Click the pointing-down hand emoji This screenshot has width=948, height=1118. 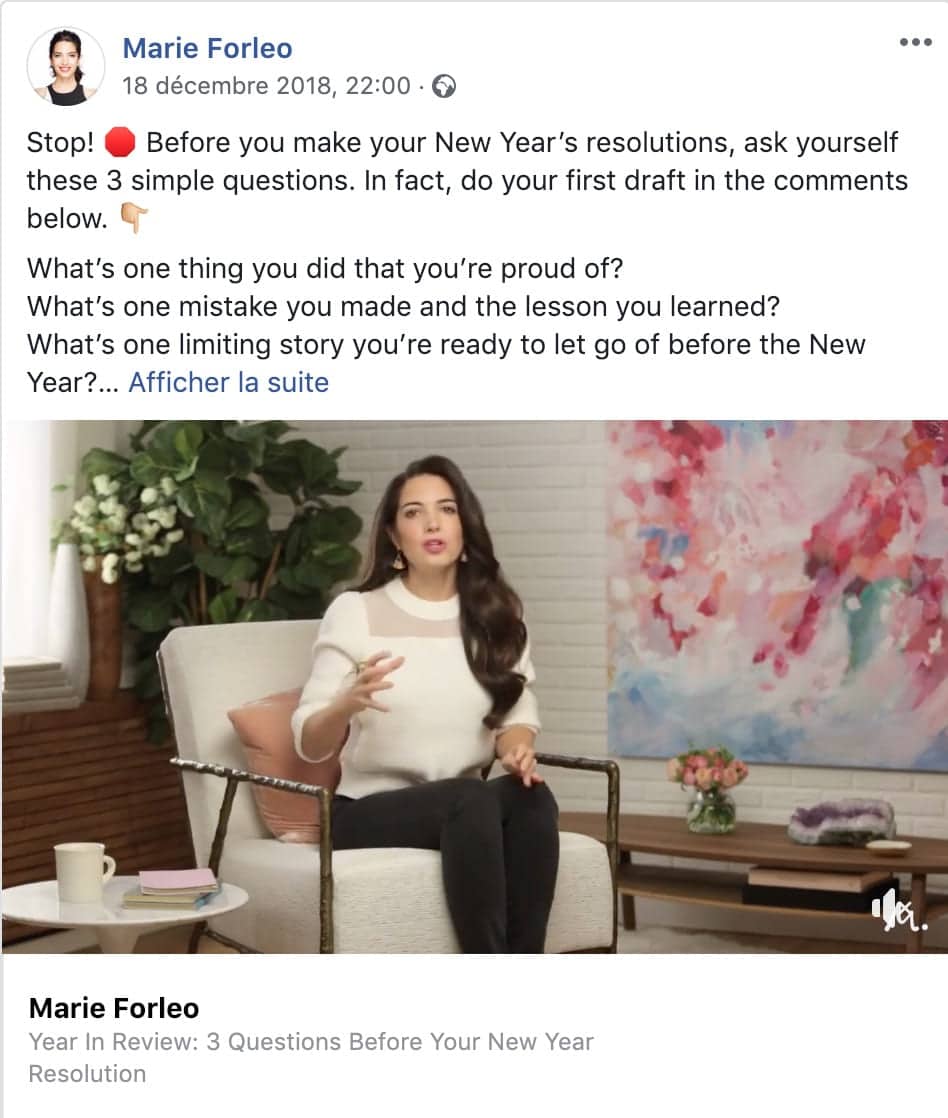[x=134, y=218]
